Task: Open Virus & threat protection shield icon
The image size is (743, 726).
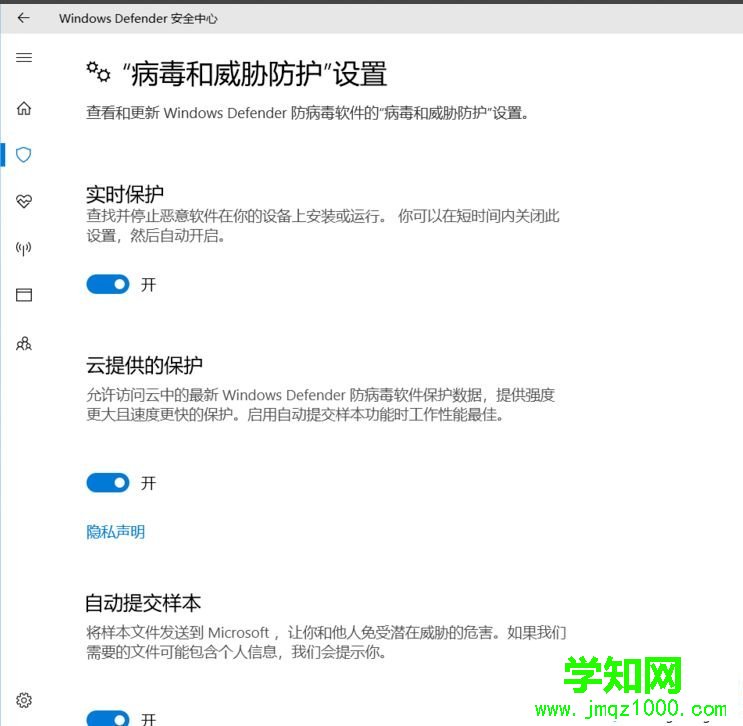Action: point(24,154)
